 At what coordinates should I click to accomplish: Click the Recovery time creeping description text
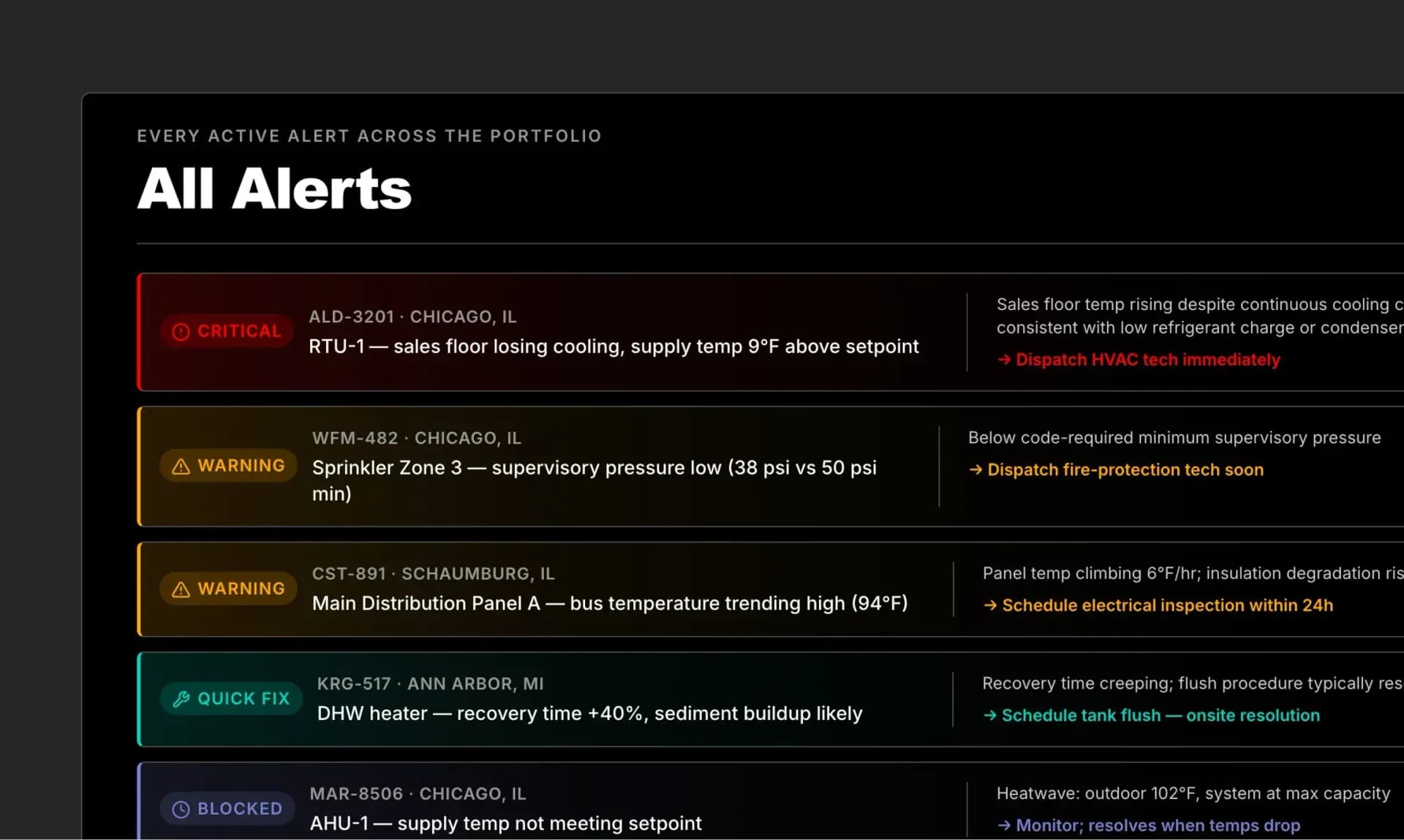tap(1193, 683)
